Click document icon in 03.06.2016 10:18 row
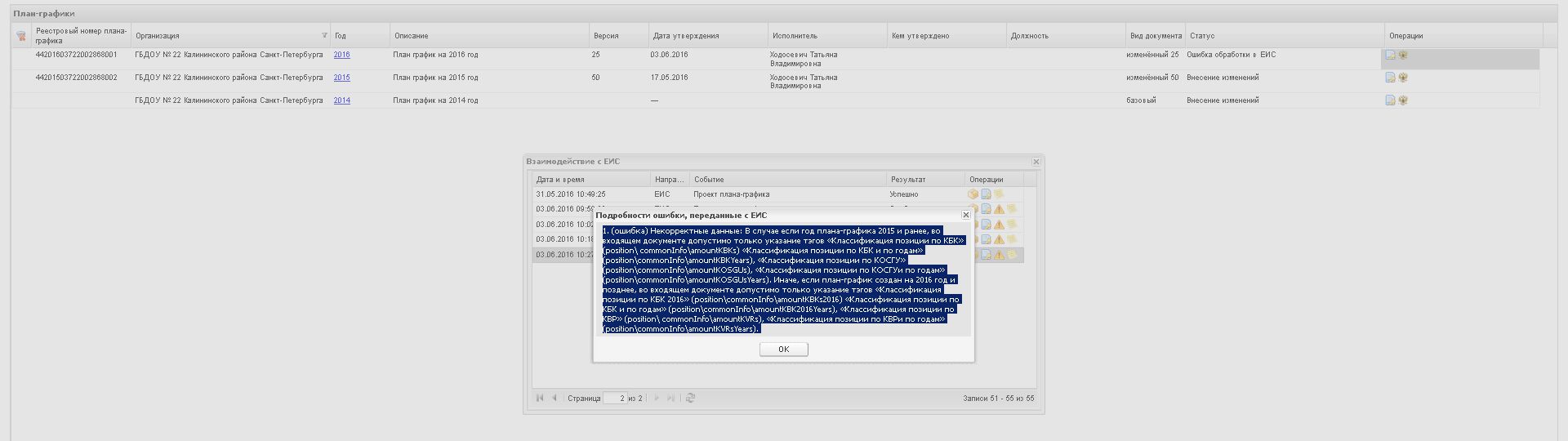The width and height of the screenshot is (1568, 441). [986, 239]
